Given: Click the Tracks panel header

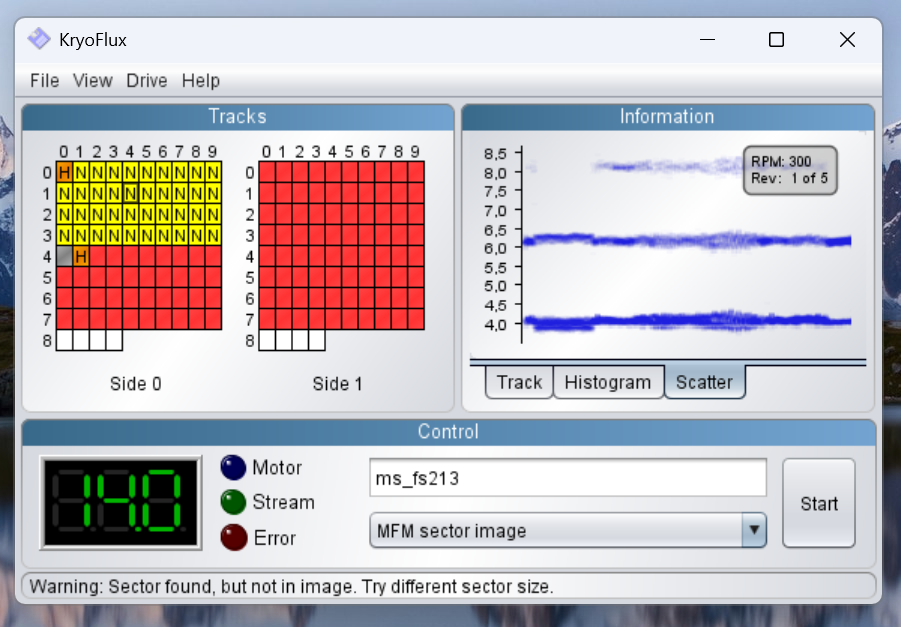Looking at the screenshot, I should pos(238,117).
